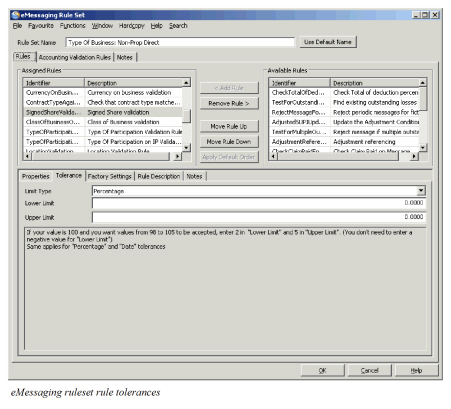Select the Signed Share validation row

click(103, 112)
